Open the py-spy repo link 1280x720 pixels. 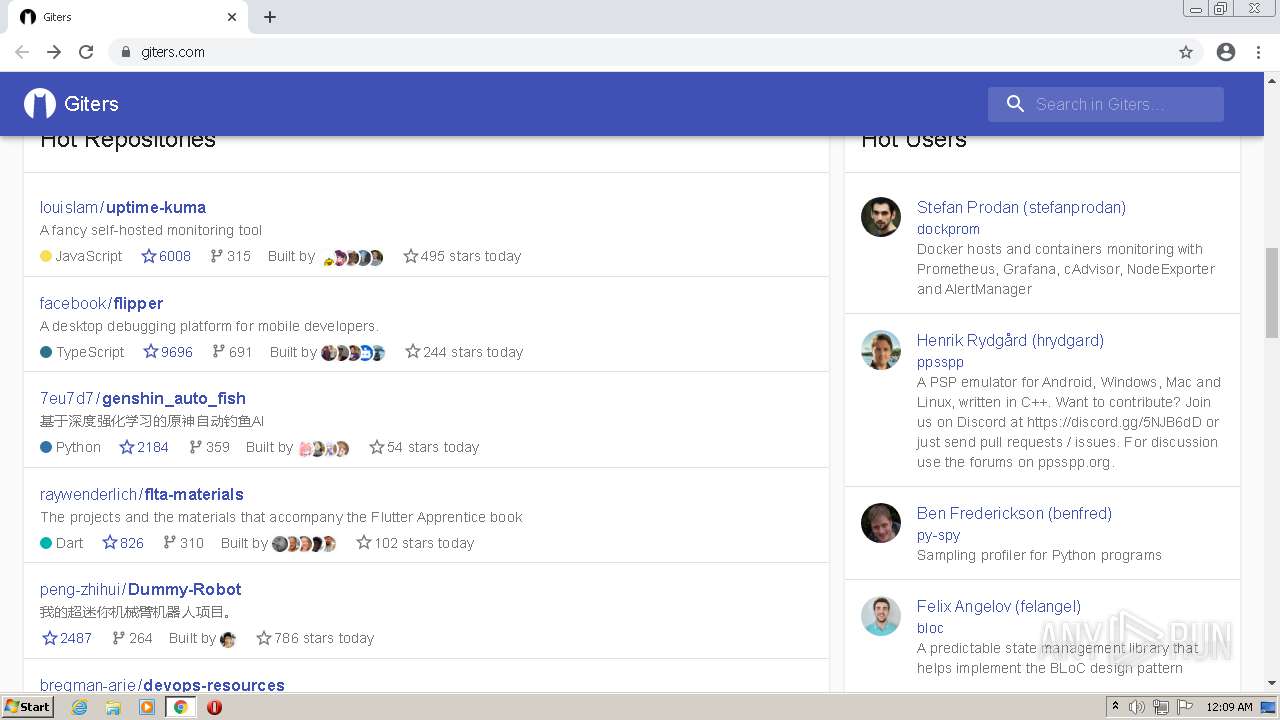[938, 535]
